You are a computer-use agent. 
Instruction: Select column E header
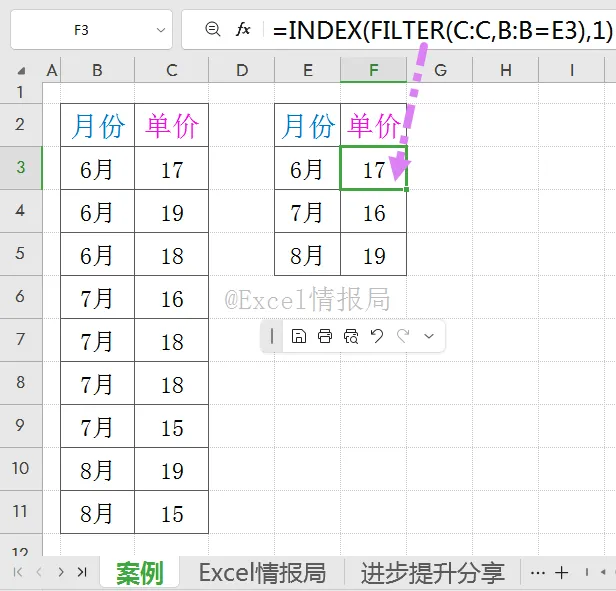(308, 70)
